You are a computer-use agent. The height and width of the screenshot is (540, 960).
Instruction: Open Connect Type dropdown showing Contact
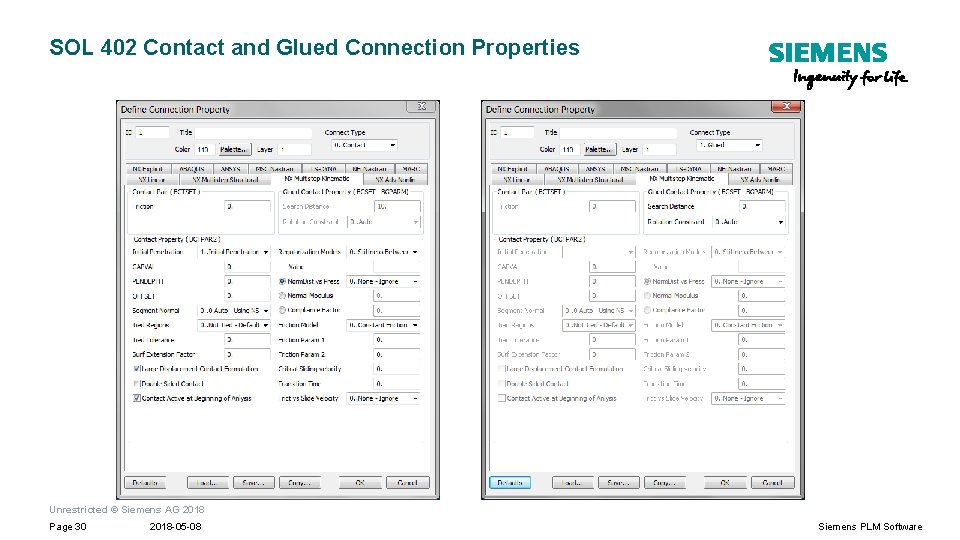(364, 145)
